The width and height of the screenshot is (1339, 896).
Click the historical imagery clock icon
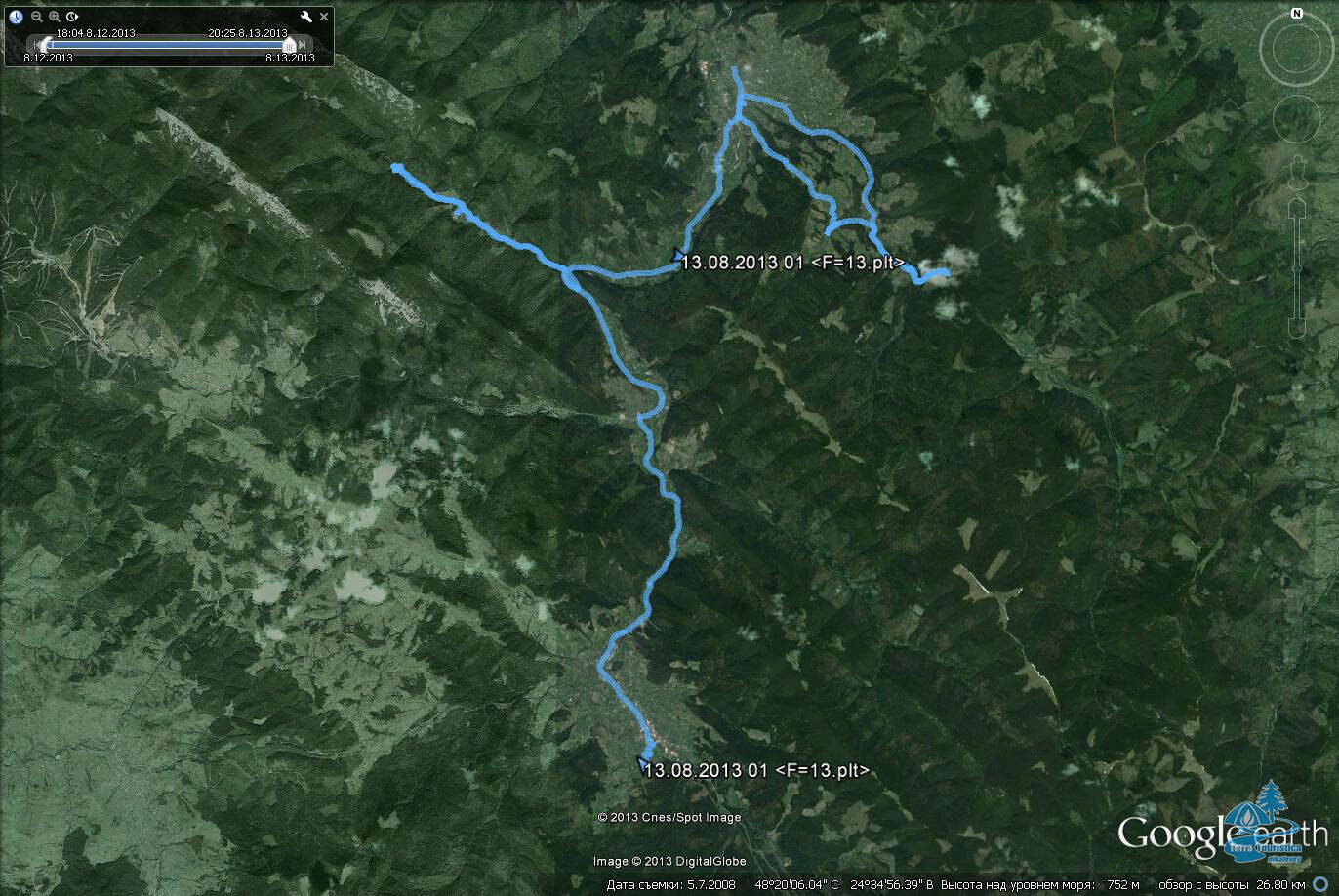17,17
